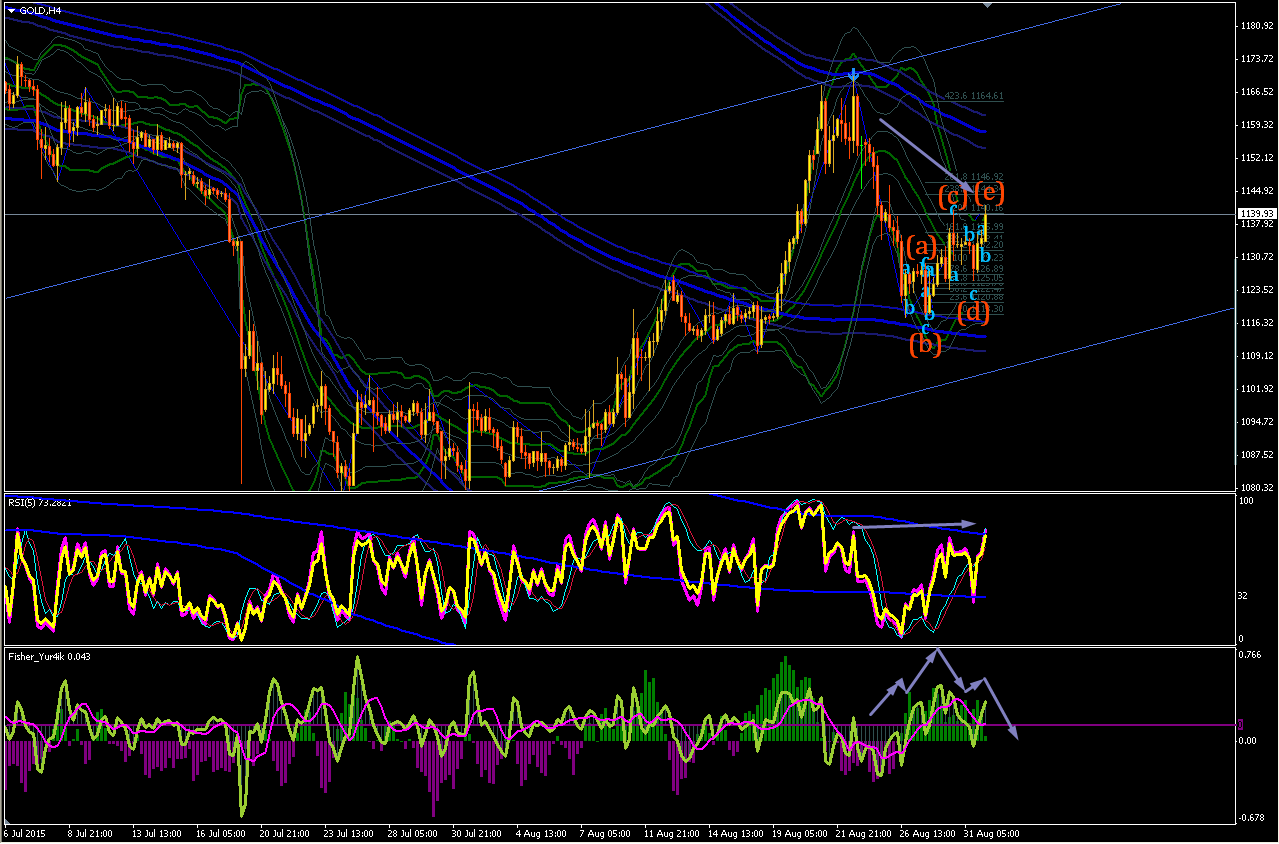Click price scale value 1116.32
Screen dimensions: 1279x844
click(1255, 323)
